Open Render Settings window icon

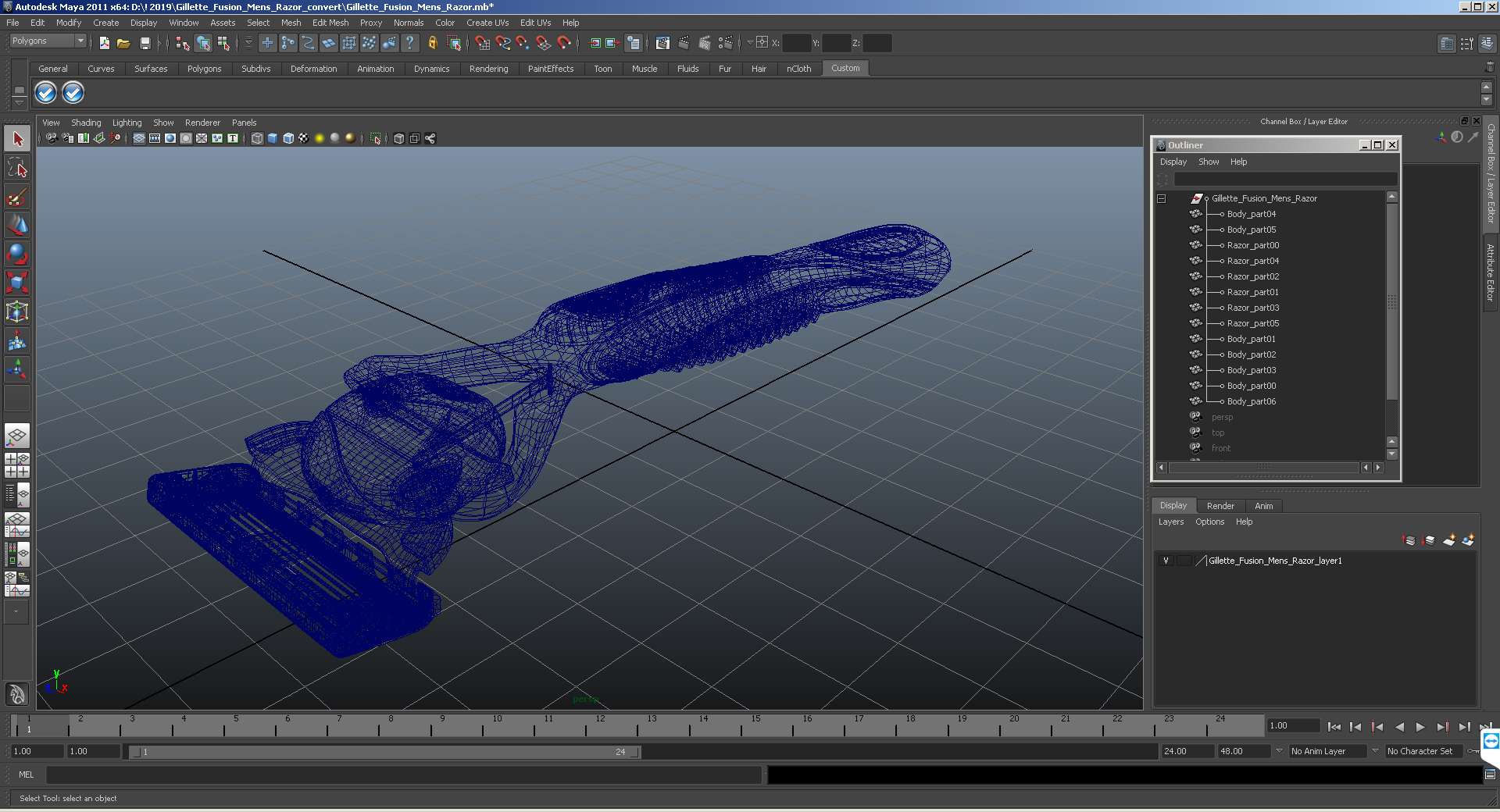tap(725, 43)
